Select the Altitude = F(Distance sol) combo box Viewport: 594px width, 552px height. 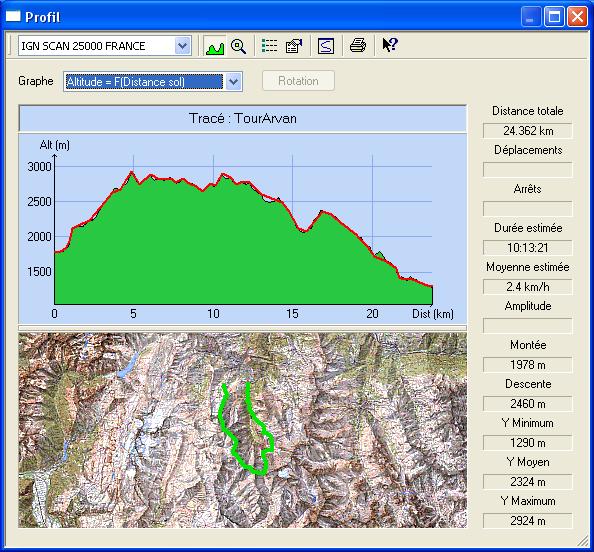(153, 81)
